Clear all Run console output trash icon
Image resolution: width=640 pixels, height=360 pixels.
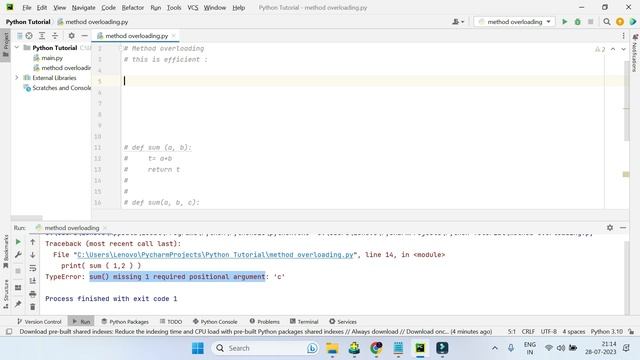pos(33,307)
